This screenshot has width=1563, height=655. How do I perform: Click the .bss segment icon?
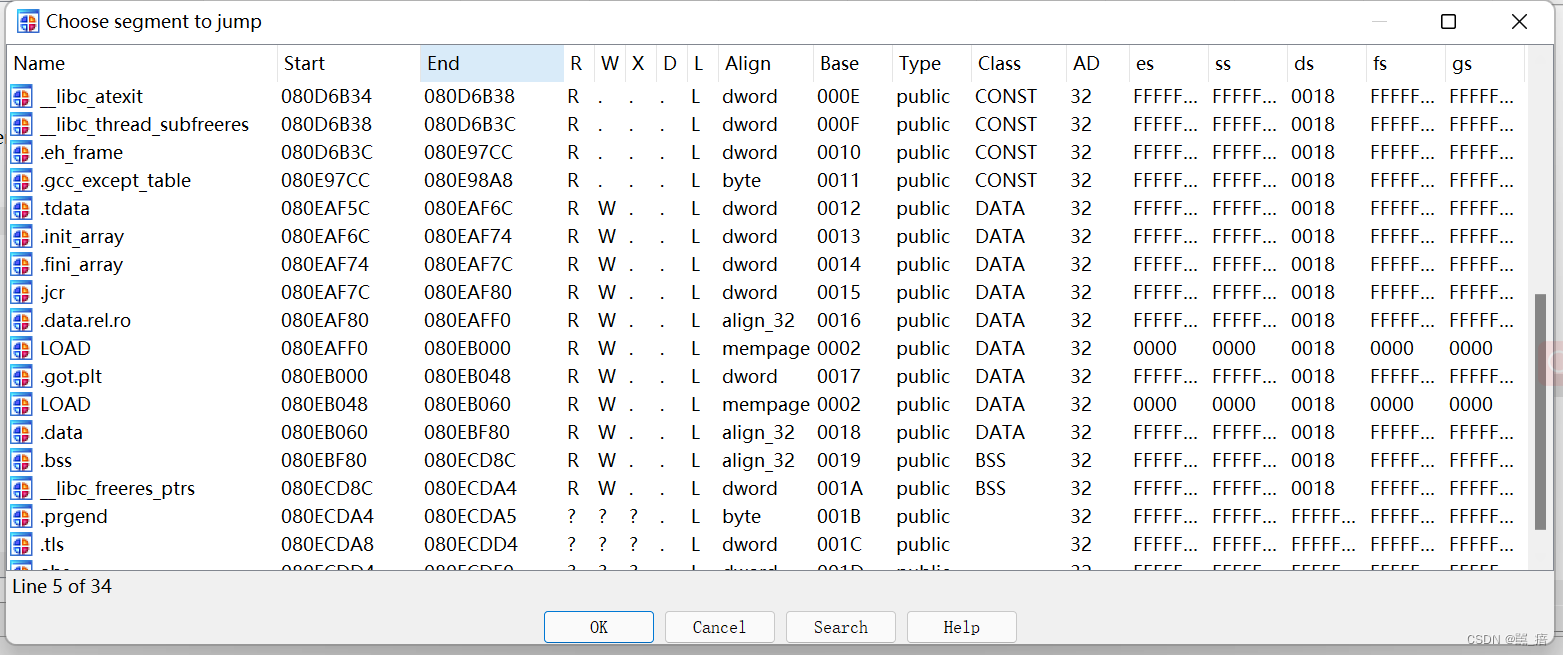pos(21,461)
